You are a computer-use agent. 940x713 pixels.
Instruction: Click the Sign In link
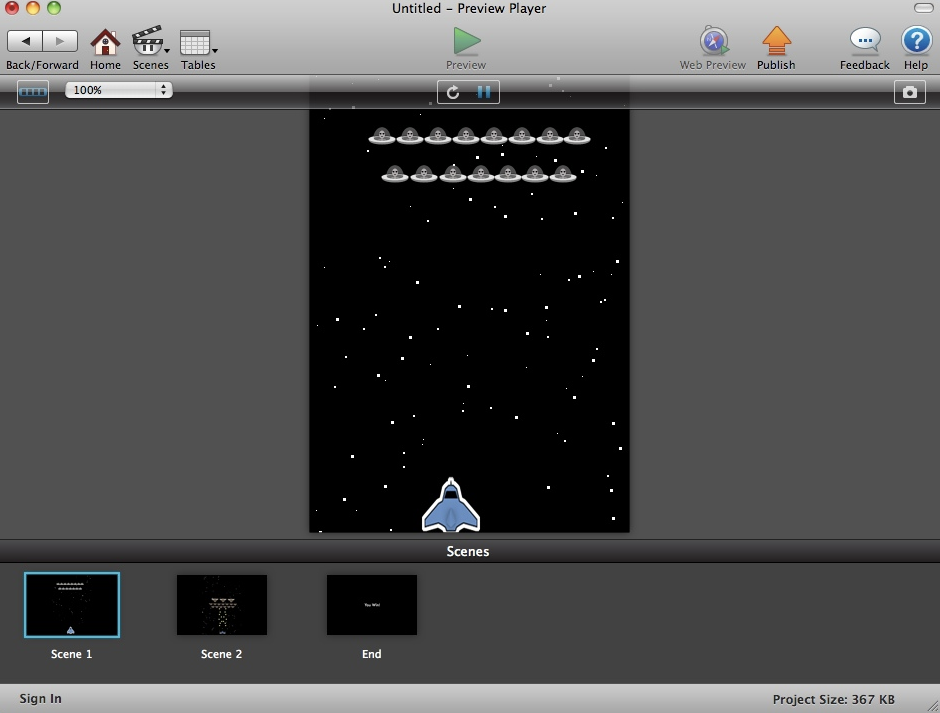point(40,699)
